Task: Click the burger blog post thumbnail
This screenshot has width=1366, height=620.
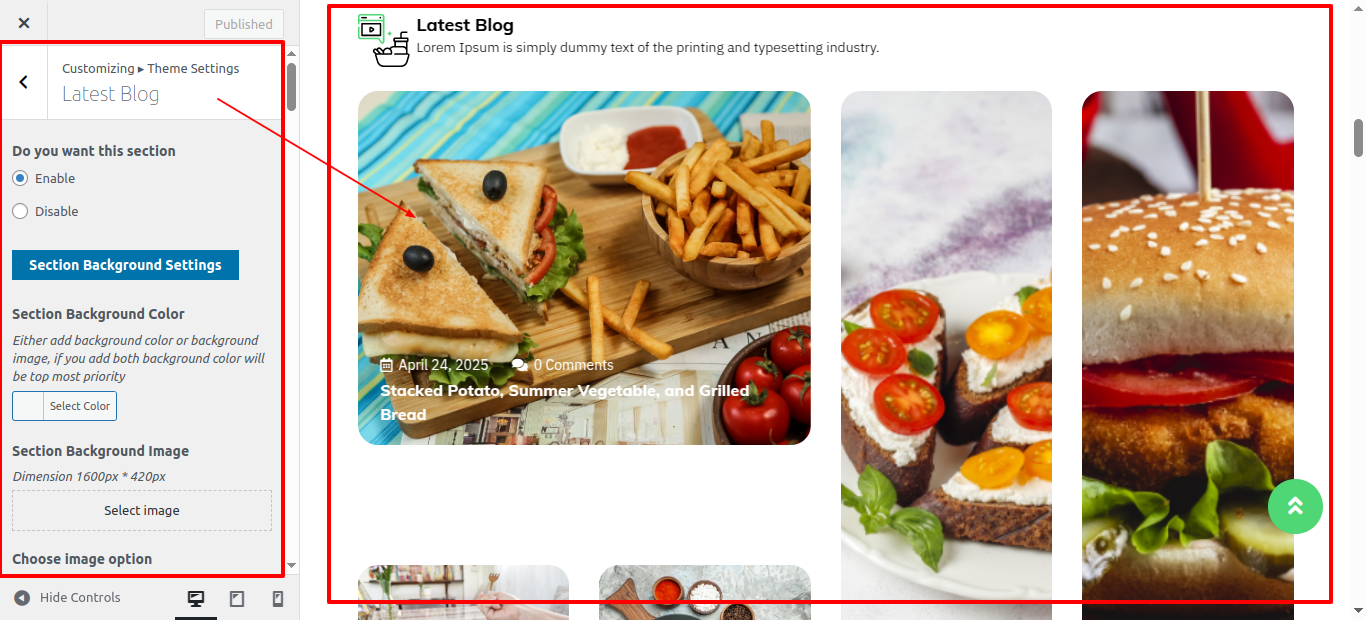Action: (1188, 355)
